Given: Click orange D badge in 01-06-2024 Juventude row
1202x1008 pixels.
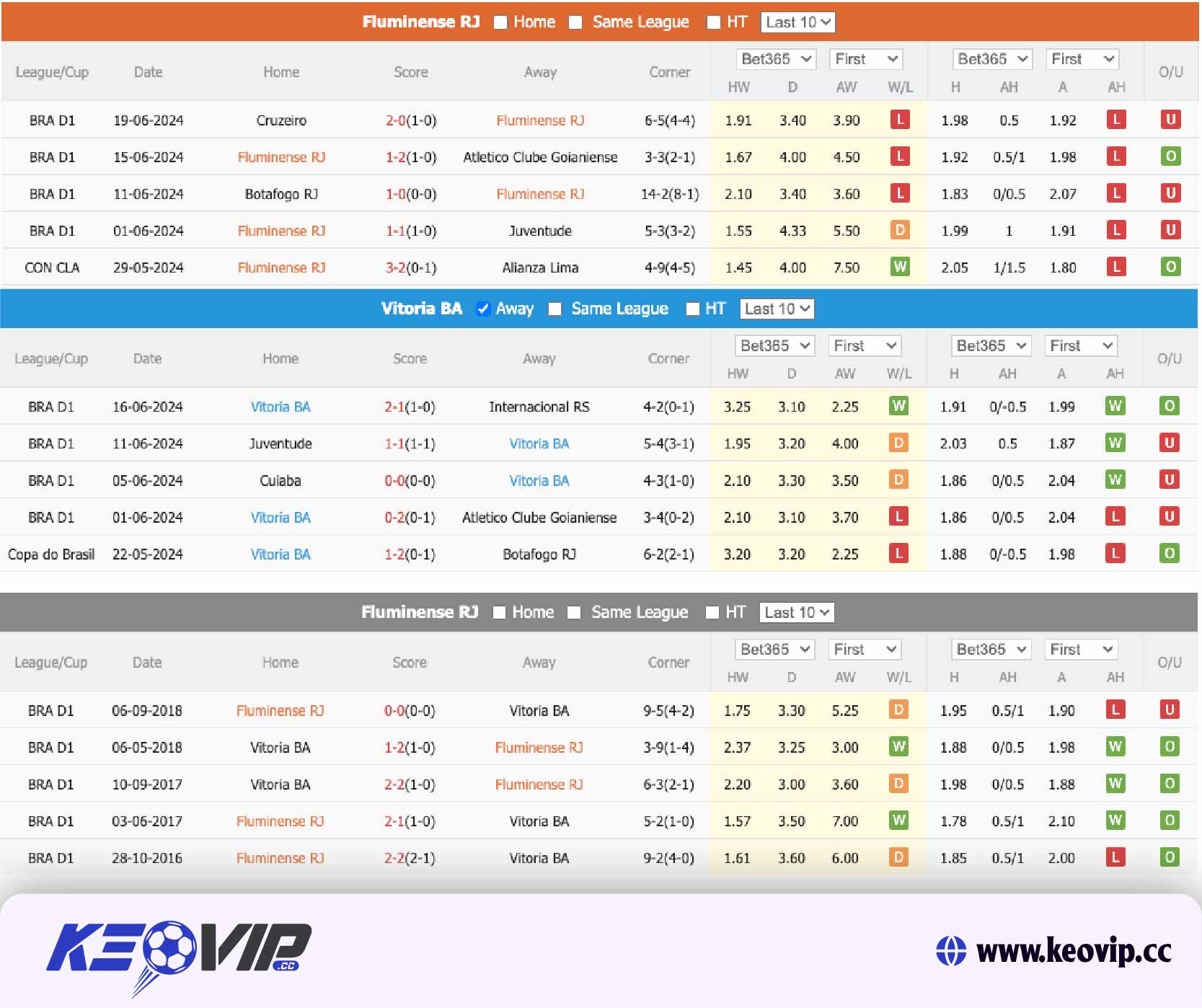Looking at the screenshot, I should point(899,230).
